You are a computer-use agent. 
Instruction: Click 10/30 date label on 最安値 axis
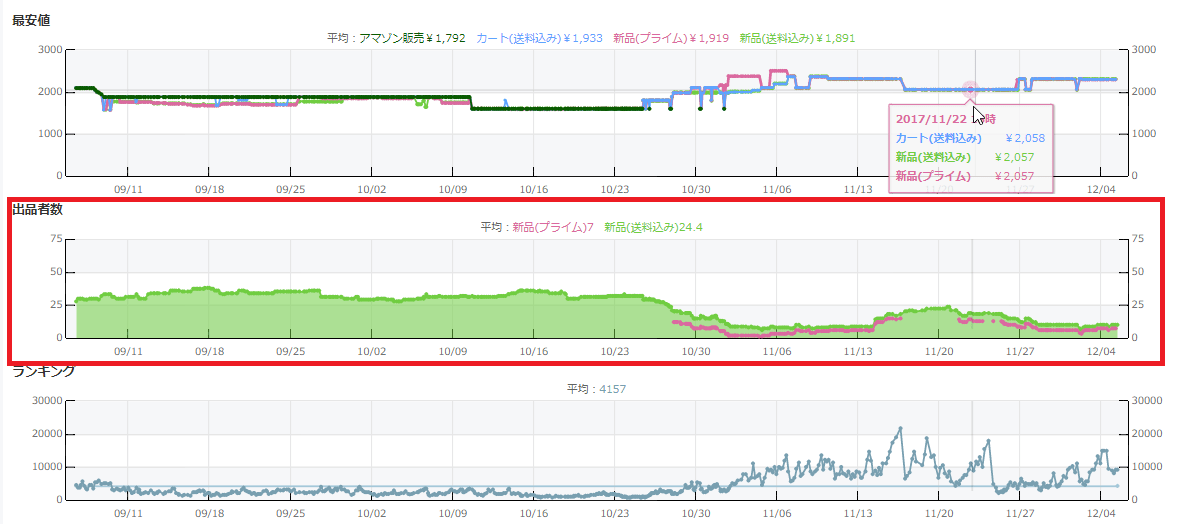[696, 189]
